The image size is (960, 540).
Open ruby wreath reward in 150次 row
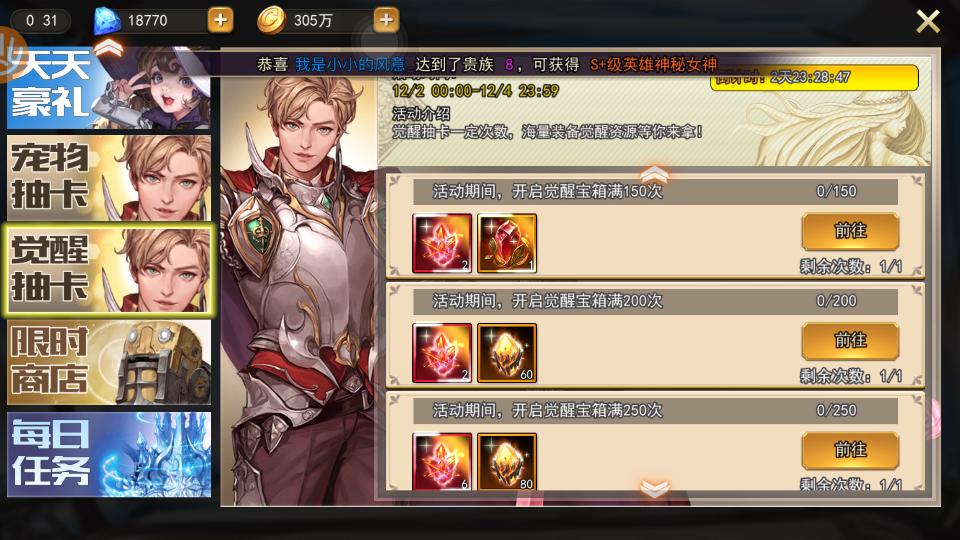coord(507,243)
